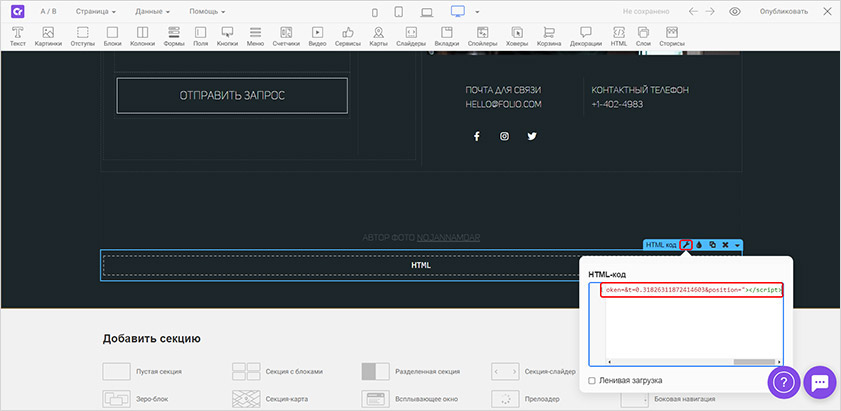Toggle page preview eye icon
The width and height of the screenshot is (841, 411).
[x=735, y=11]
